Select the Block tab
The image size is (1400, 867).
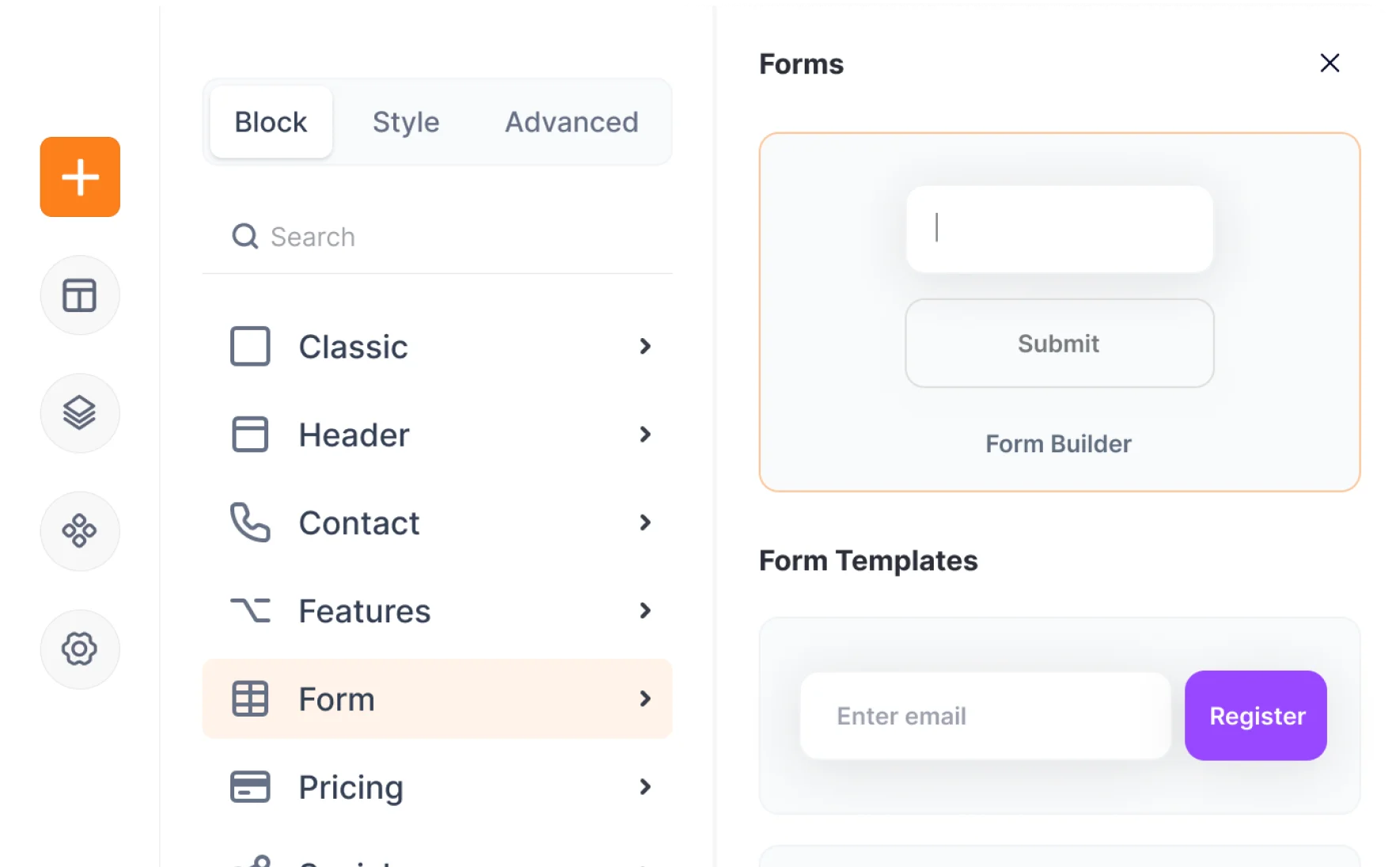point(271,122)
